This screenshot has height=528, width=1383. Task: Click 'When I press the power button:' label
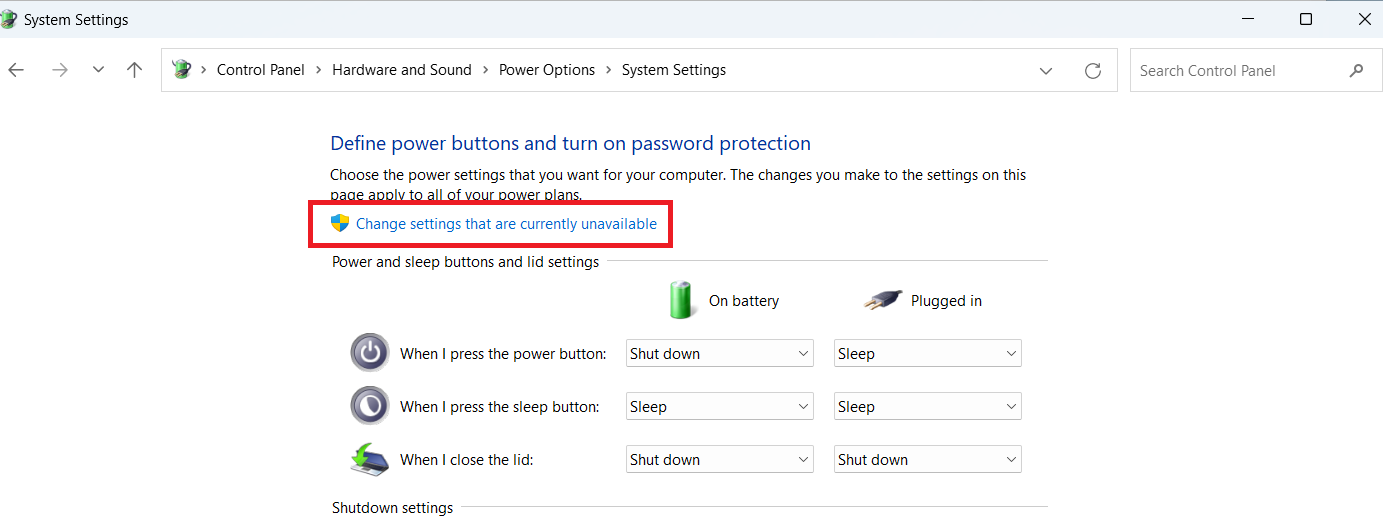503,354
